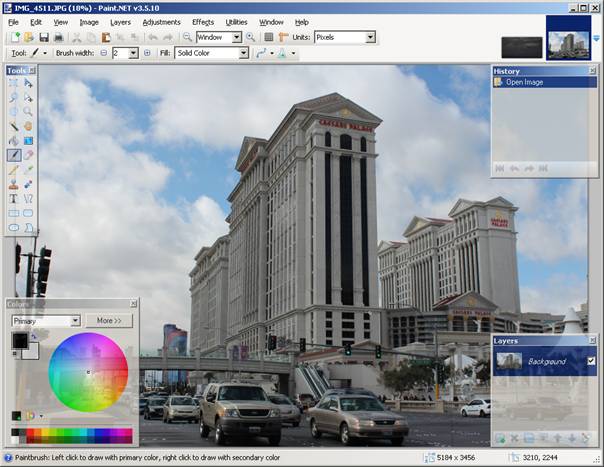Select the Zoom tool in Tools panel
This screenshot has height=467, width=604.
pos(28,112)
